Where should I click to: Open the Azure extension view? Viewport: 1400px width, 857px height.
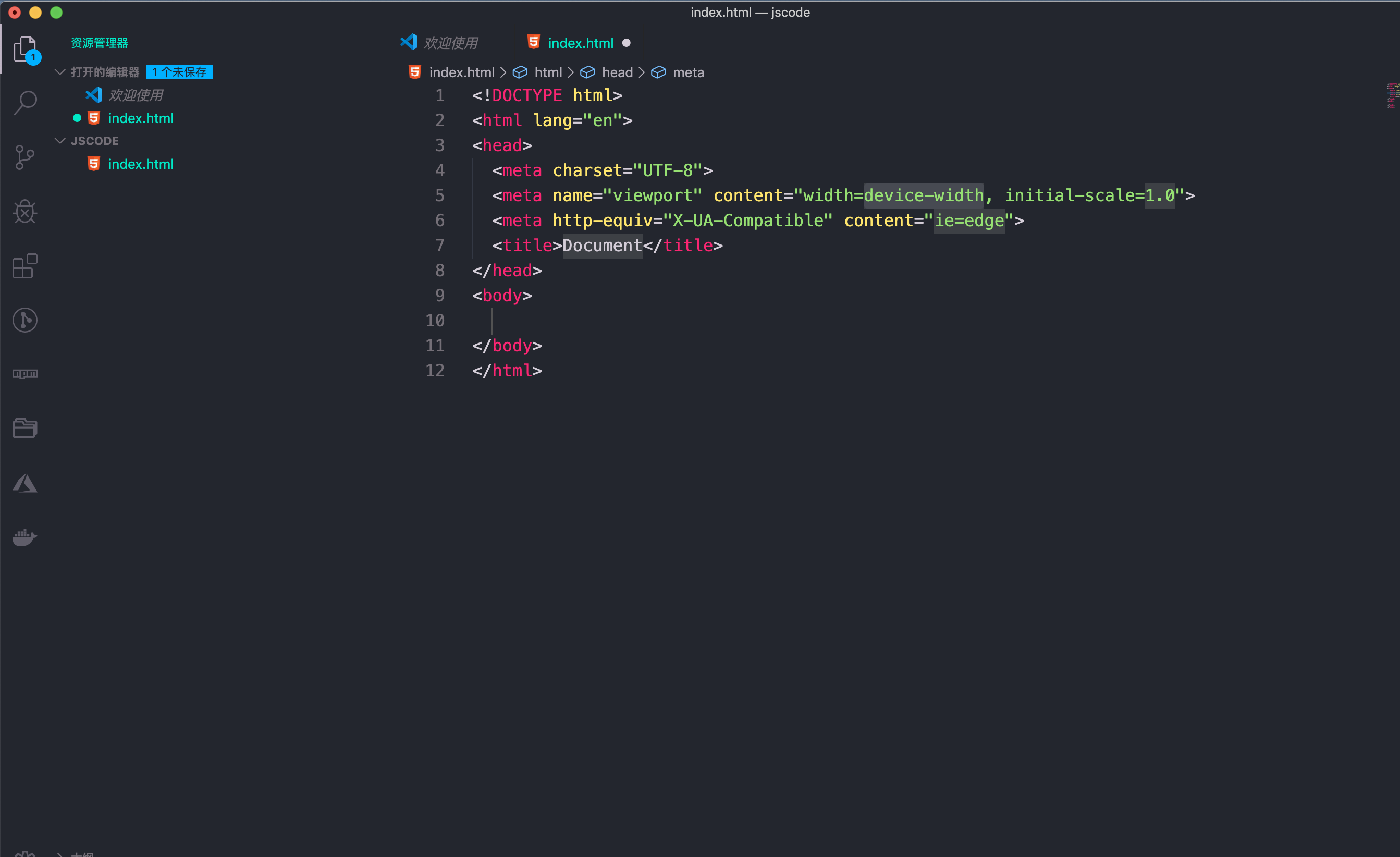point(25,483)
